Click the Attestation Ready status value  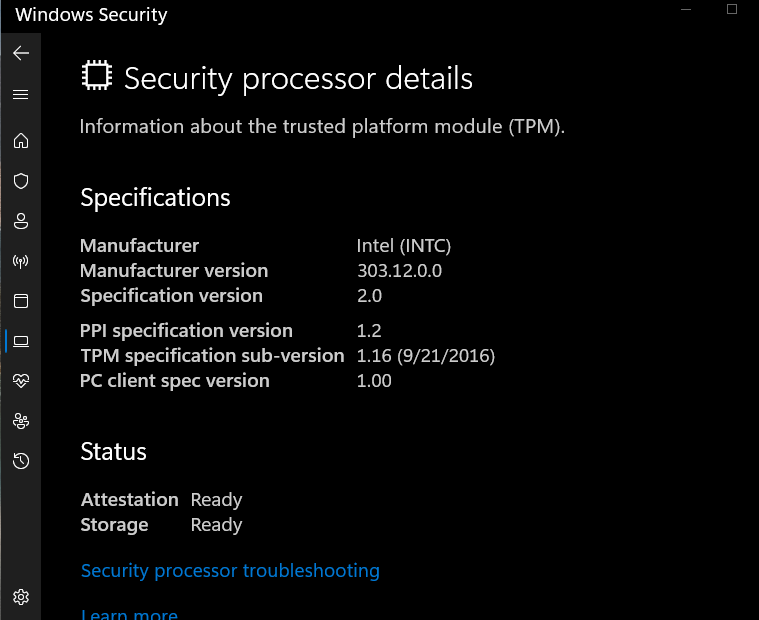tap(216, 500)
